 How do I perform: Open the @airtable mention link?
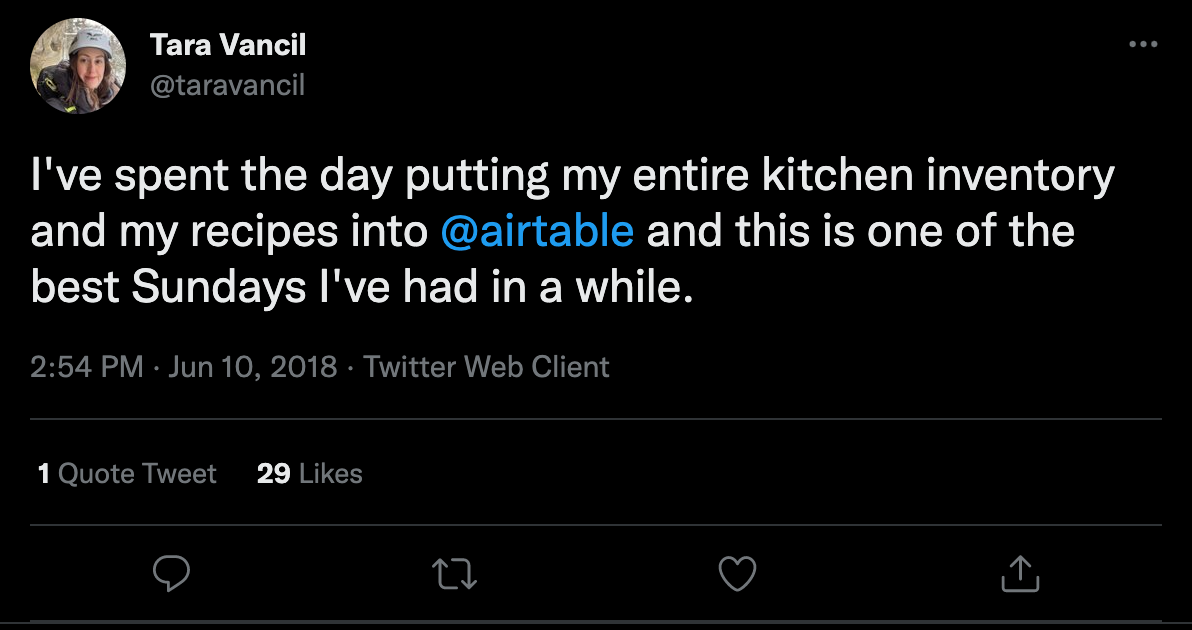tap(536, 231)
